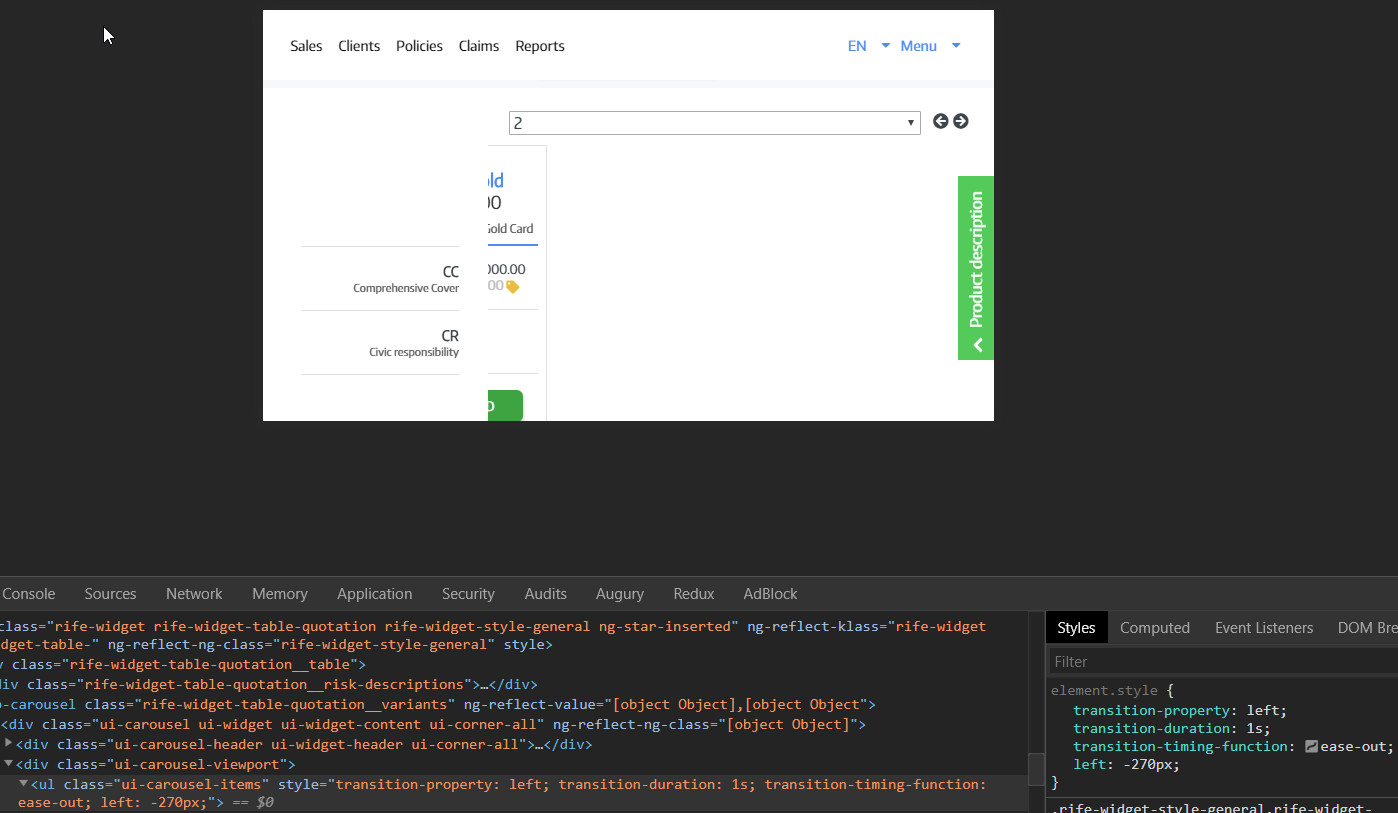Open the variant selector showing value 2
The height and width of the screenshot is (813, 1398).
pyautogui.click(x=713, y=122)
